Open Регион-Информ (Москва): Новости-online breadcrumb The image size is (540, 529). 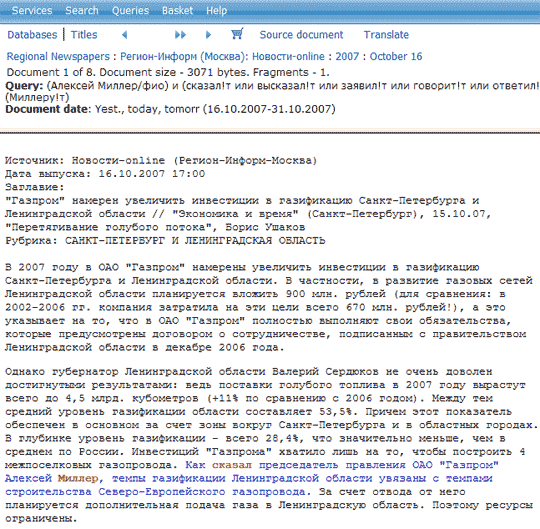[x=222, y=56]
